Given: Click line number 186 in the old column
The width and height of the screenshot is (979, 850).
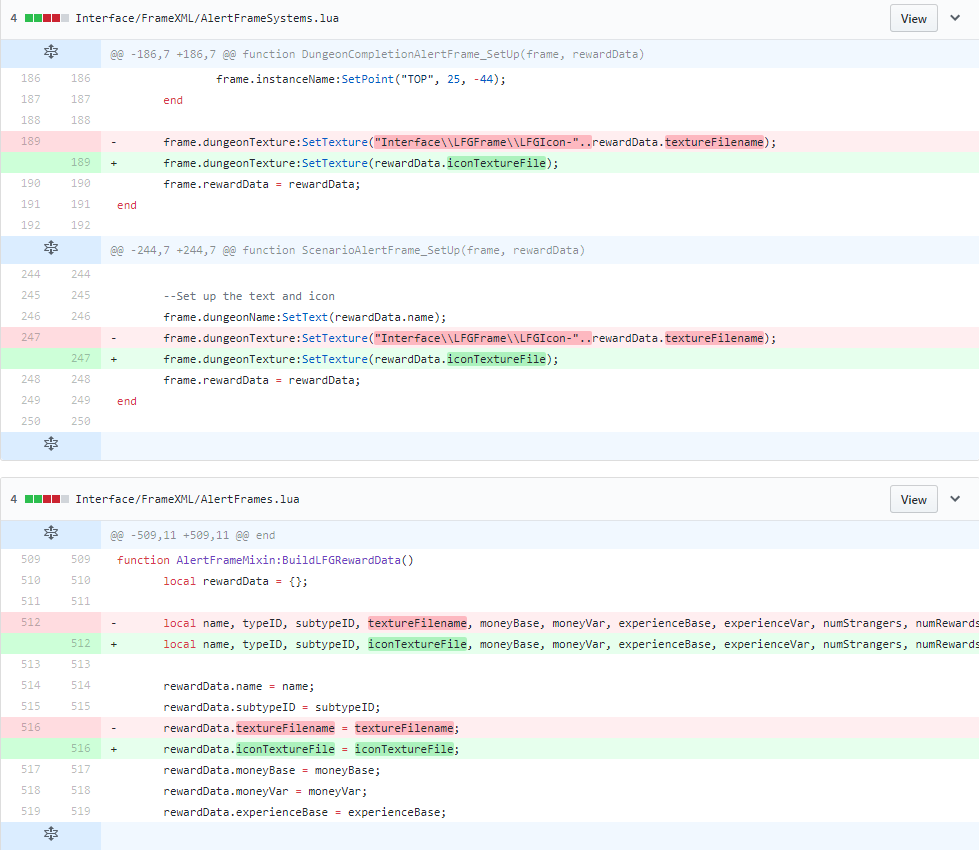Looking at the screenshot, I should coord(31,78).
